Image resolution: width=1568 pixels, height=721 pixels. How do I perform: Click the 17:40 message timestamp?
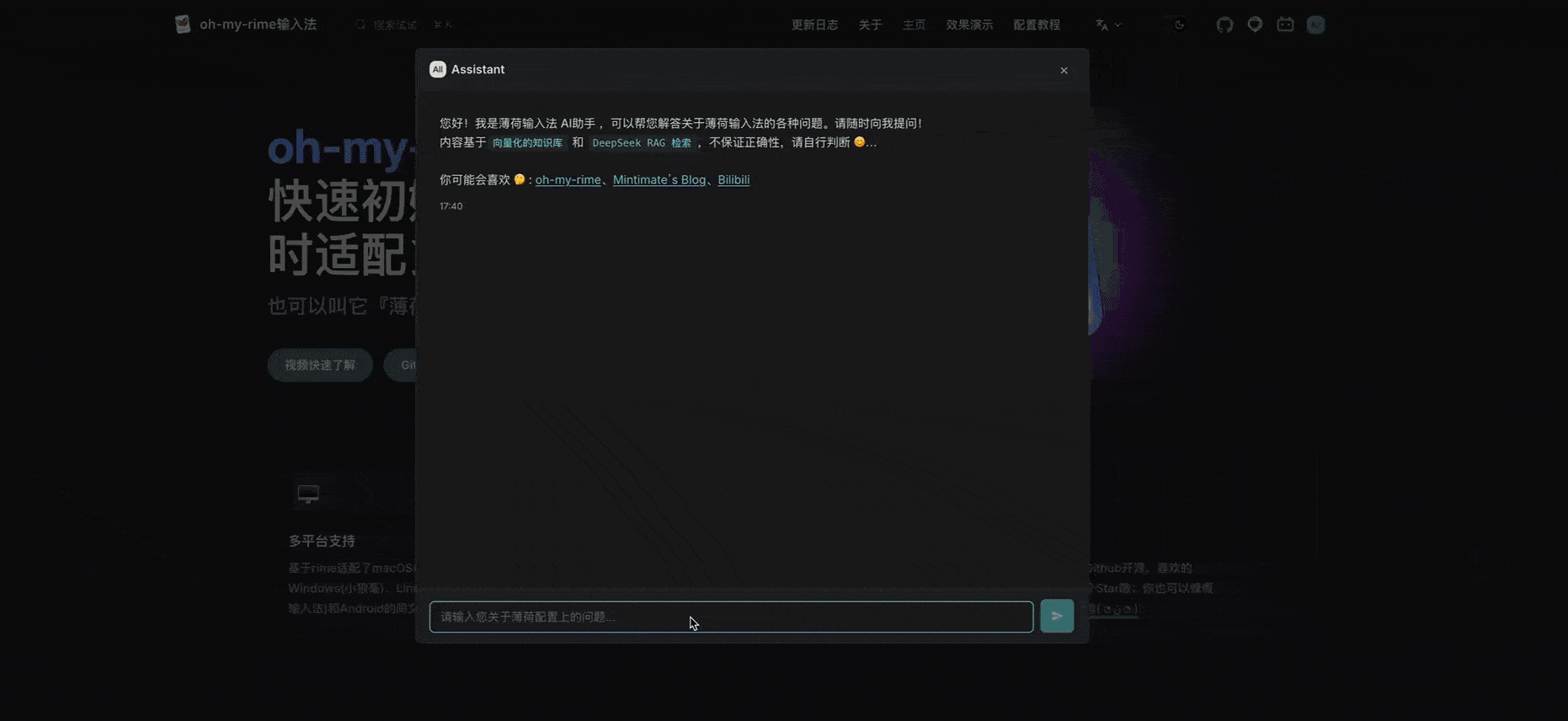pos(451,206)
